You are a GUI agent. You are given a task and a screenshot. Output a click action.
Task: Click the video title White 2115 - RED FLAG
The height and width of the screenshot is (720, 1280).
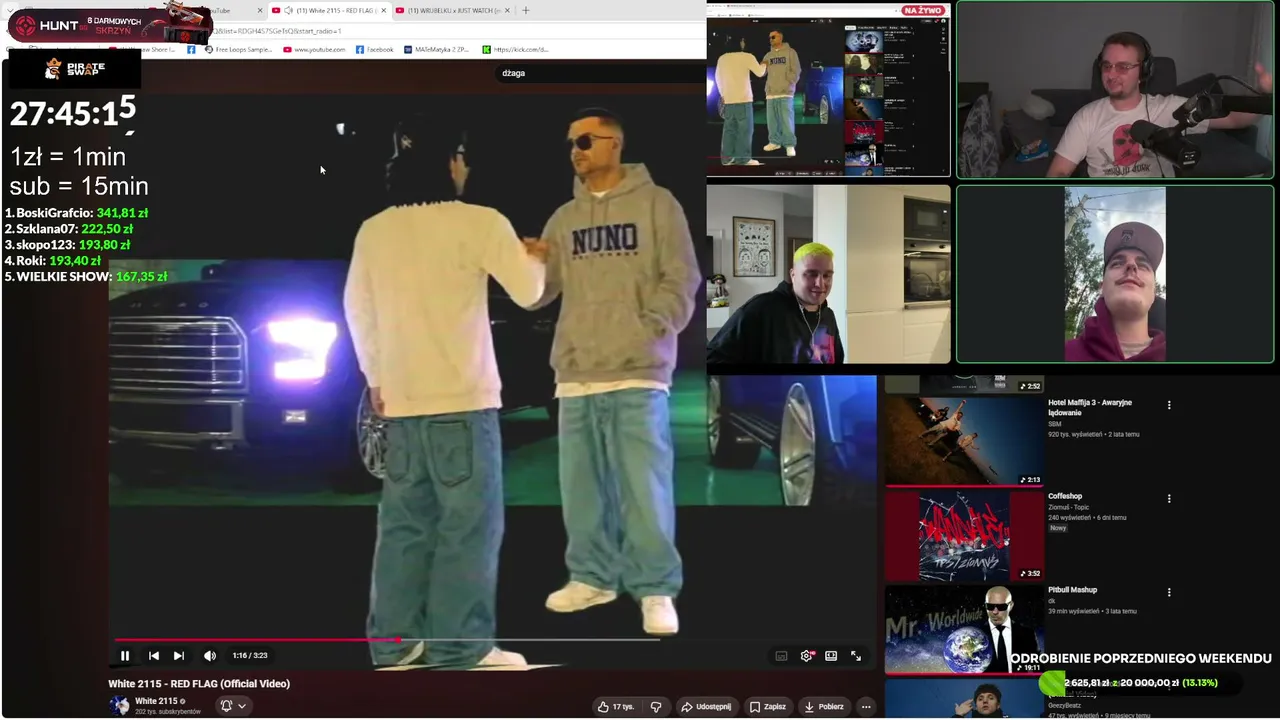tap(199, 684)
